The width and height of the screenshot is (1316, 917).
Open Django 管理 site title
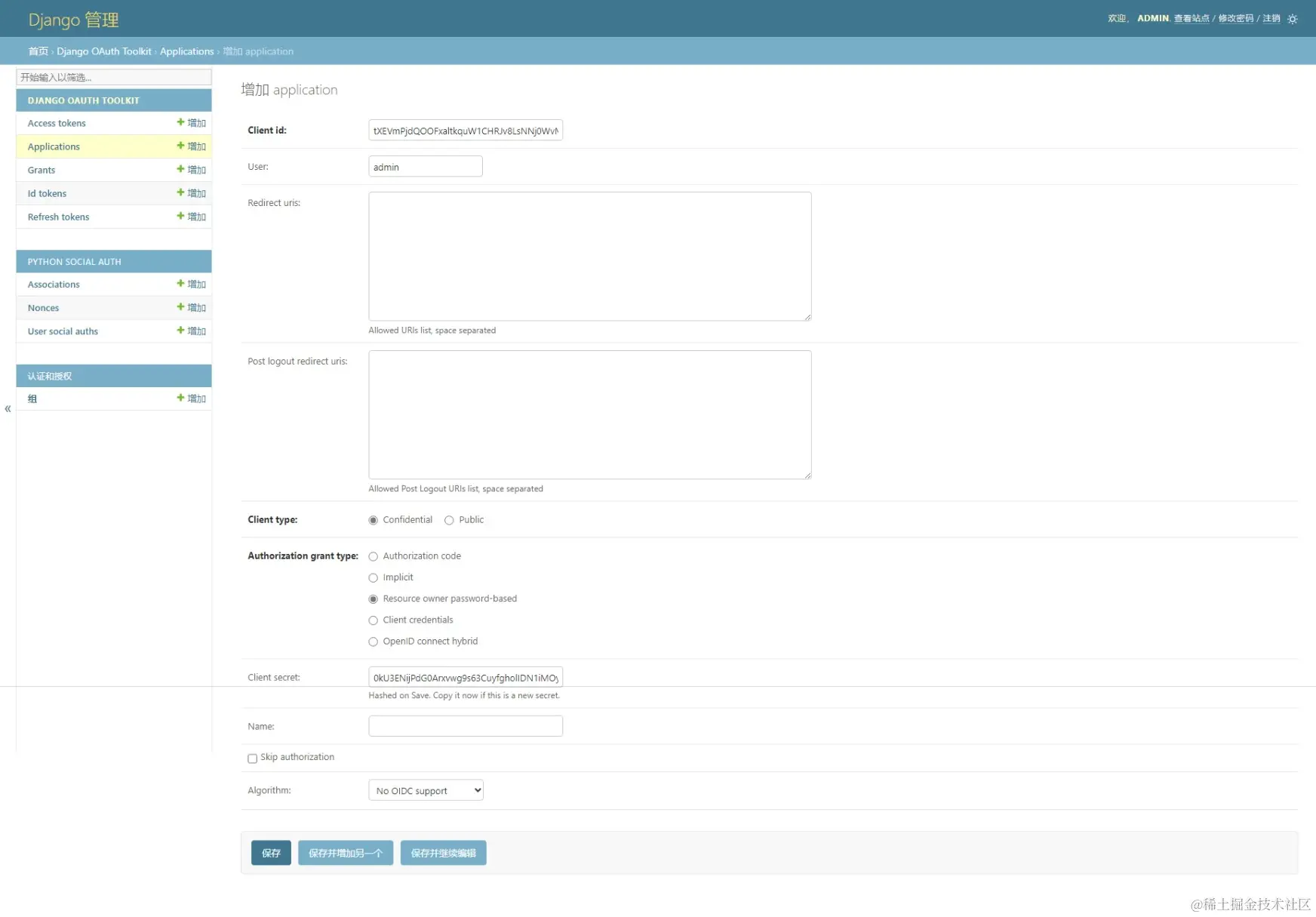(x=73, y=20)
